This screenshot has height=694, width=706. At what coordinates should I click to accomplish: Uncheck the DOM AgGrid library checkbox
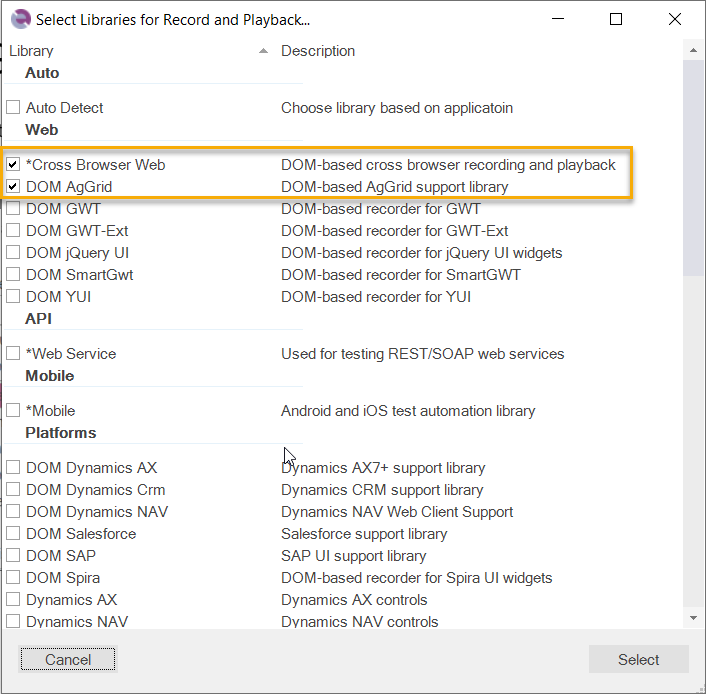tap(13, 187)
